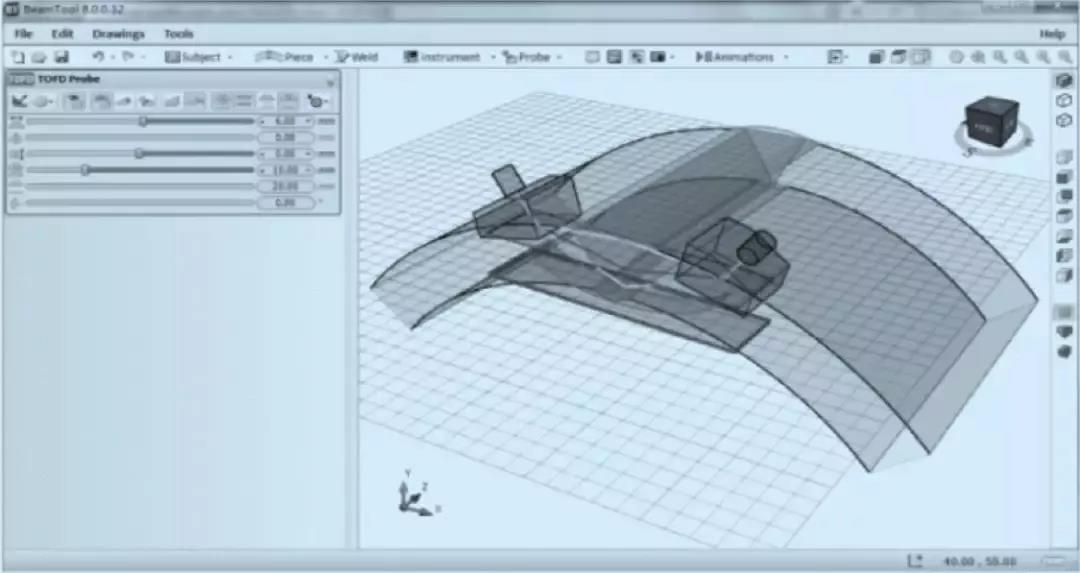Select the solid shaded cube view icon
Image resolution: width=1080 pixels, height=573 pixels.
pyautogui.click(x=876, y=57)
